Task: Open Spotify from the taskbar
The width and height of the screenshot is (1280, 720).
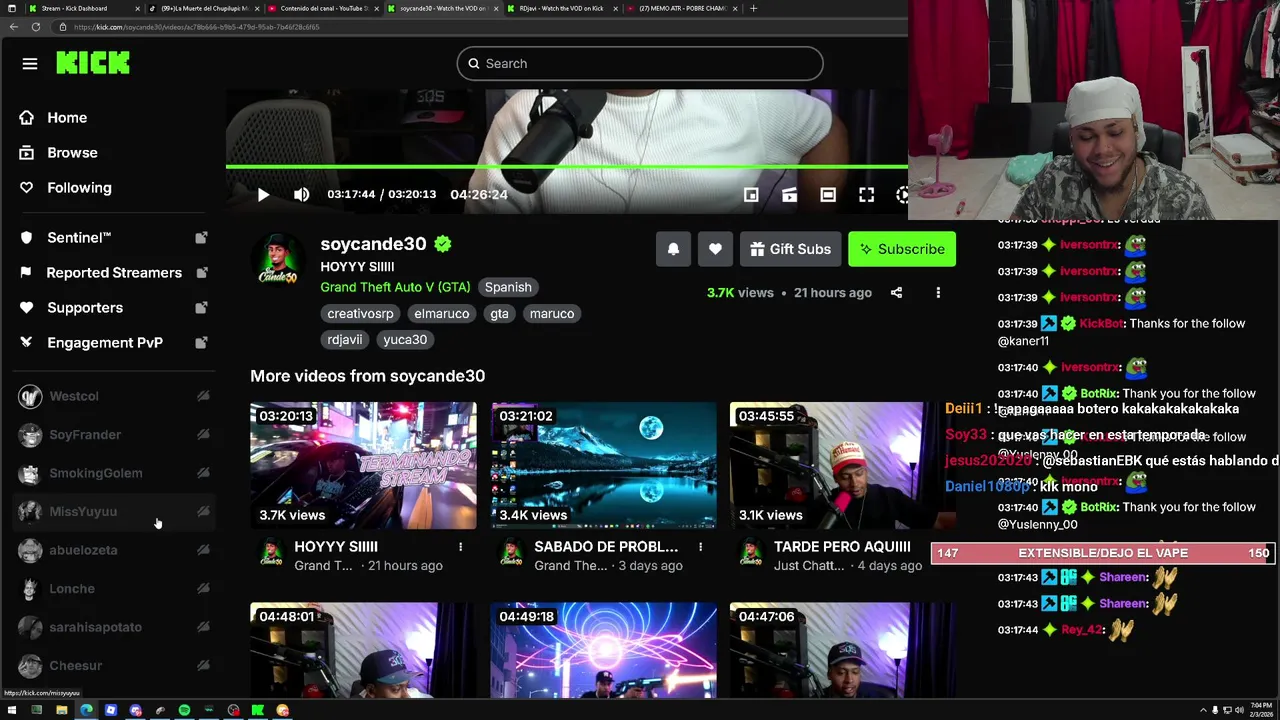Action: (184, 710)
